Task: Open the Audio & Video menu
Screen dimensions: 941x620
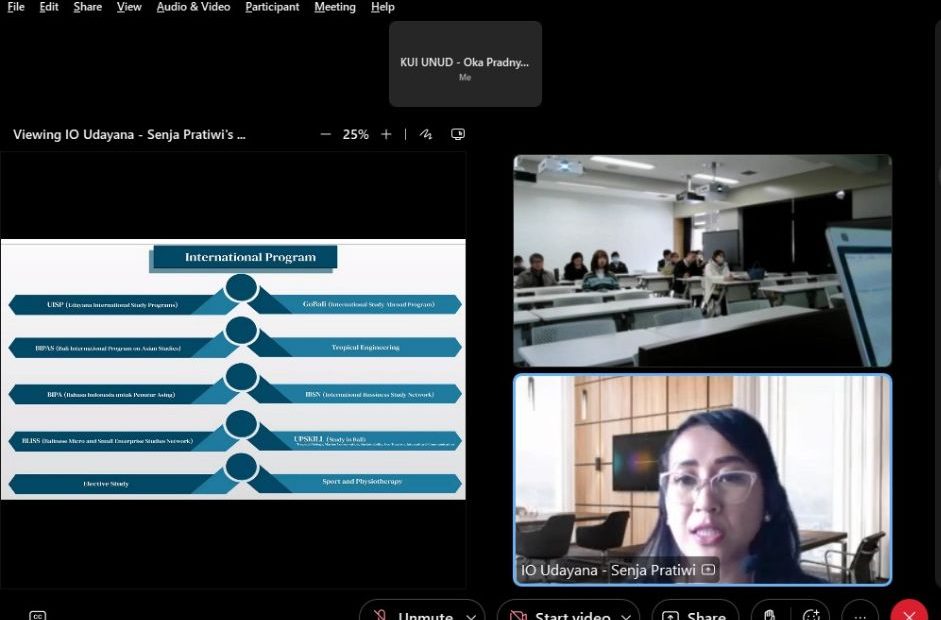Action: tap(193, 7)
